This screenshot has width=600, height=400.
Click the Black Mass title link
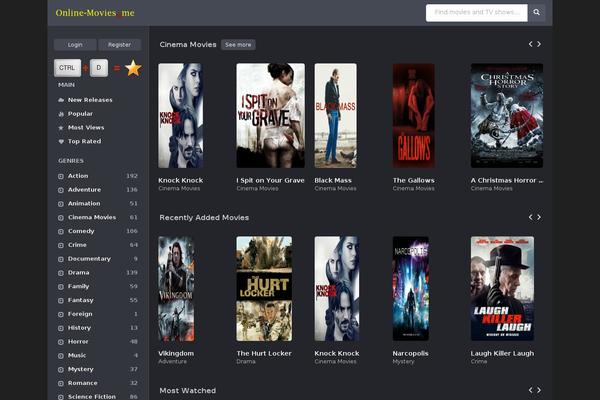[333, 180]
